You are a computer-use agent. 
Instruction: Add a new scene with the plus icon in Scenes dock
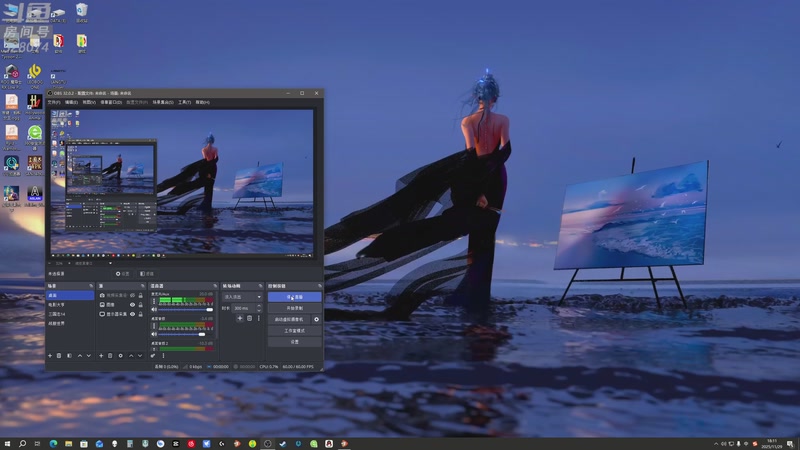(50, 356)
